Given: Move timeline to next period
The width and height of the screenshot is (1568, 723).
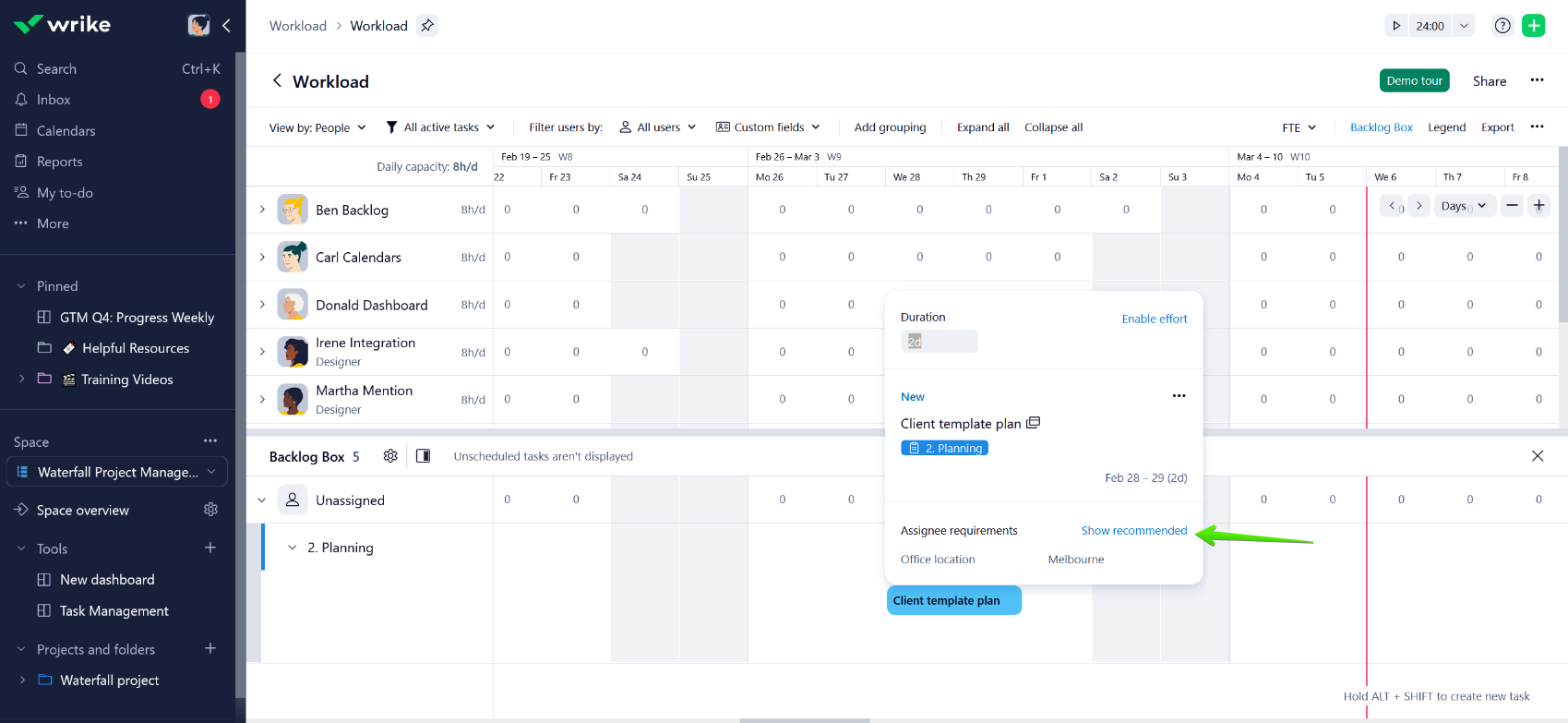Looking at the screenshot, I should pyautogui.click(x=1419, y=206).
